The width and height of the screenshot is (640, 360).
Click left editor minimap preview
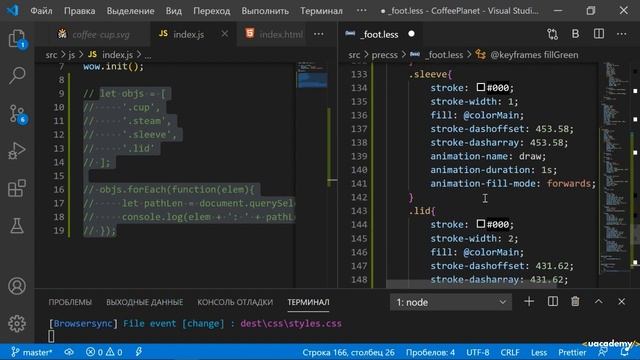pyautogui.click(x=312, y=75)
